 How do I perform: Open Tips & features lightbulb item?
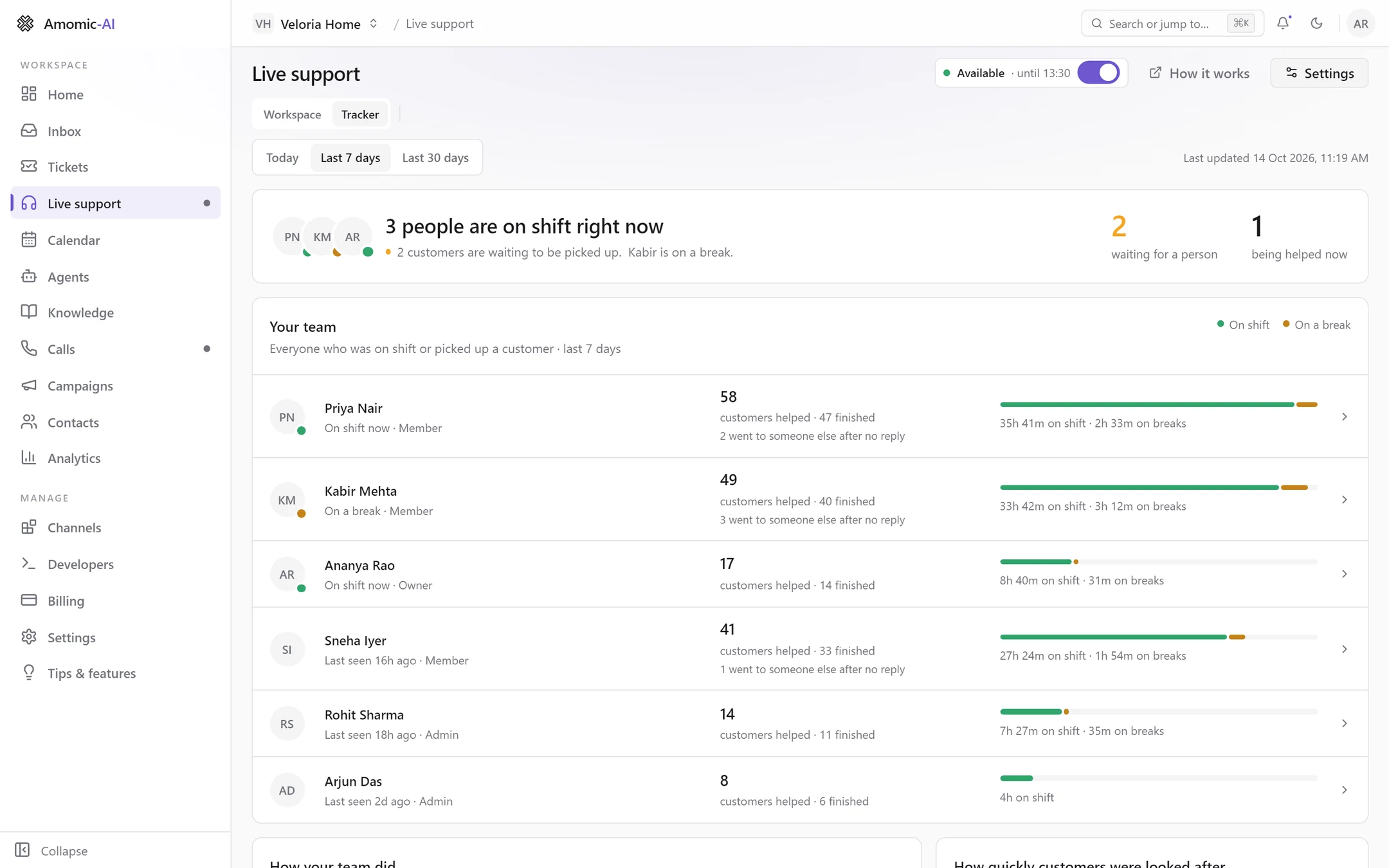point(116,673)
